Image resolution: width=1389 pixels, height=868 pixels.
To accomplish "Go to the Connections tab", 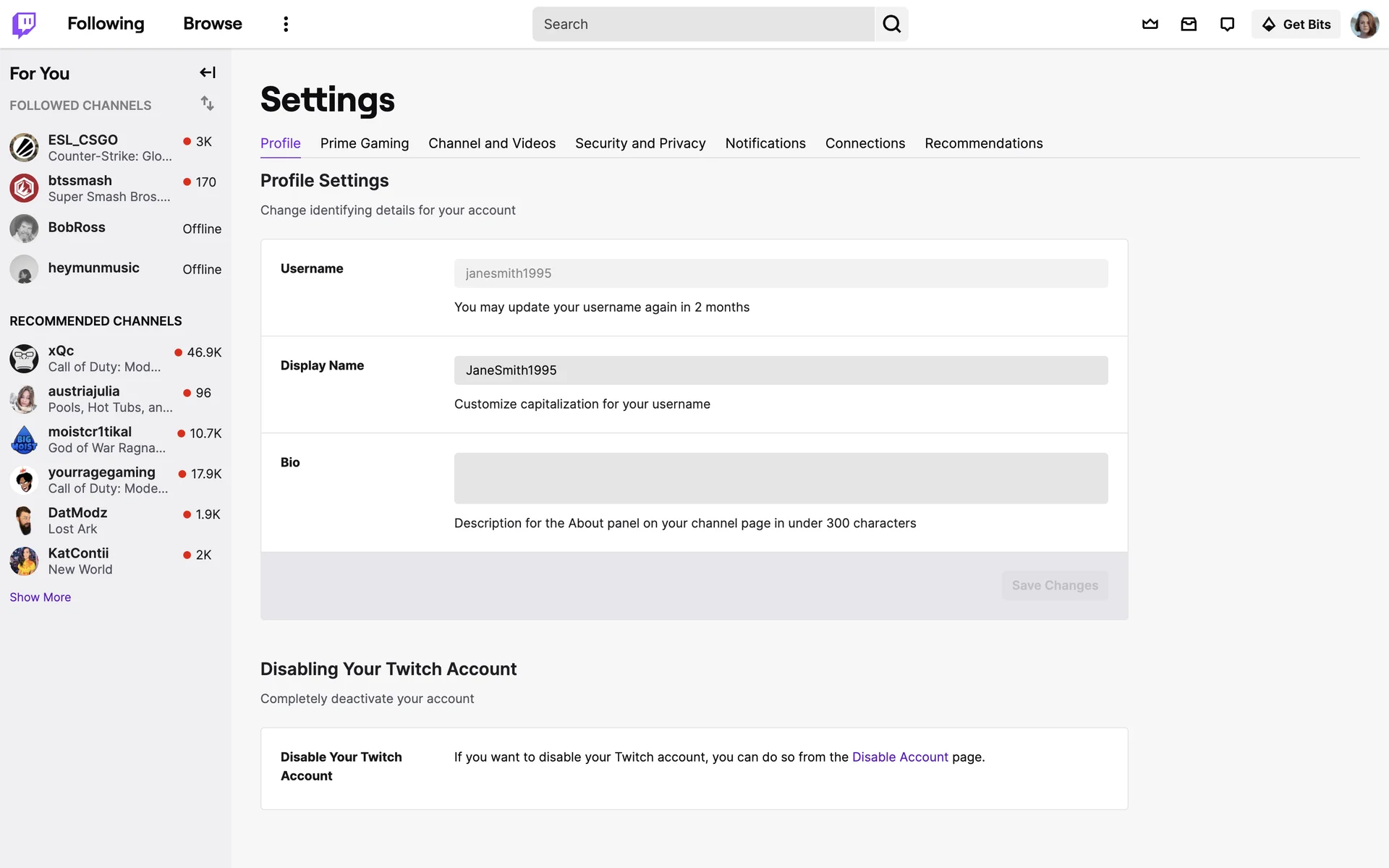I will (865, 143).
